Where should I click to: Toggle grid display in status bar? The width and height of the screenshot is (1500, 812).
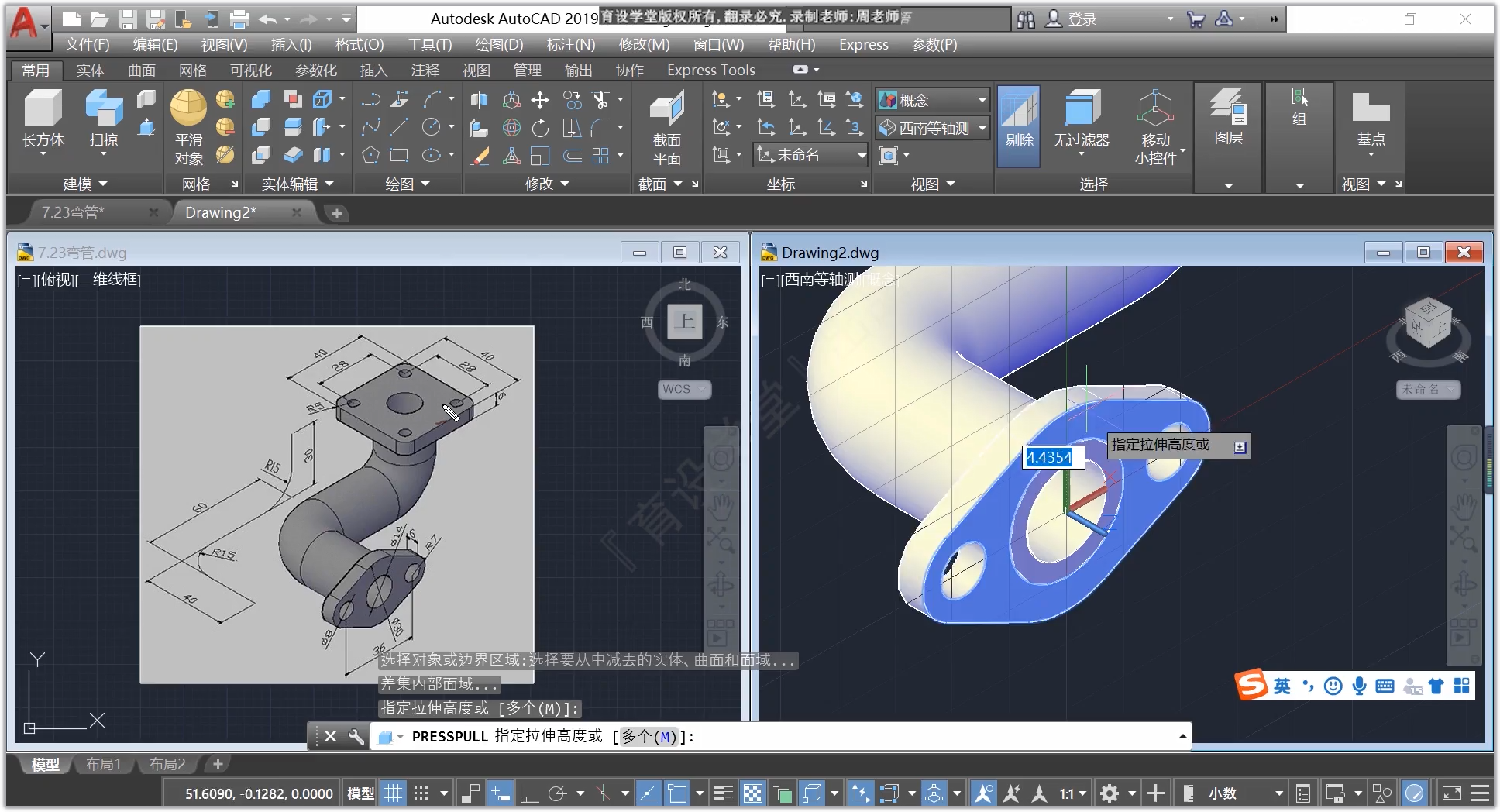click(394, 793)
